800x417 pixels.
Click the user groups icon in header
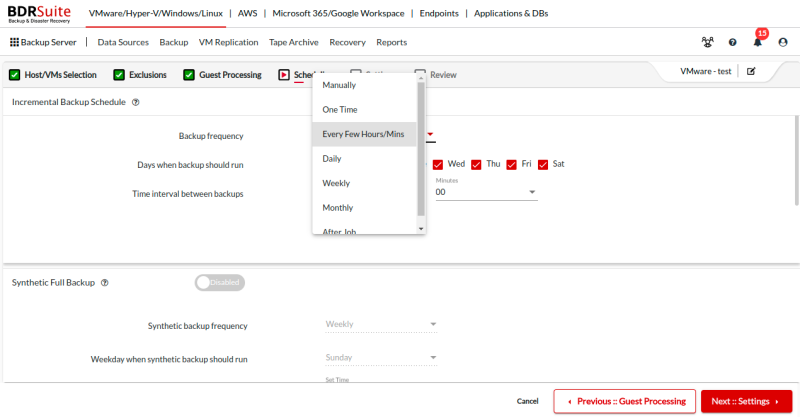[708, 43]
